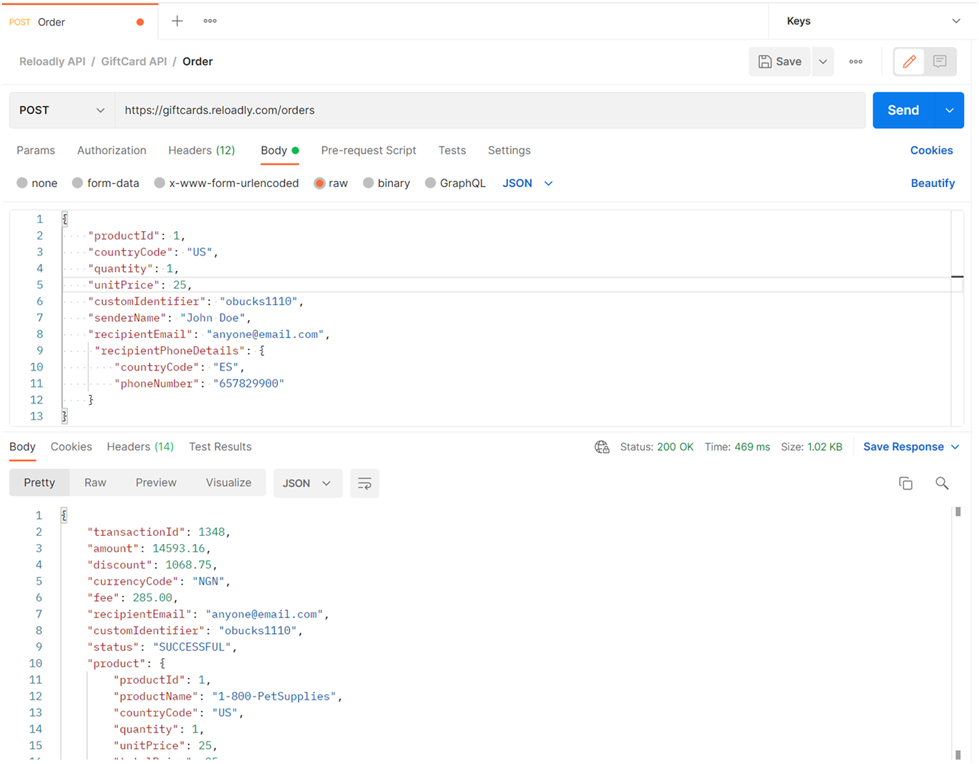Viewport: 979px width, 764px height.
Task: Select the form-data body type
Action: coord(106,184)
